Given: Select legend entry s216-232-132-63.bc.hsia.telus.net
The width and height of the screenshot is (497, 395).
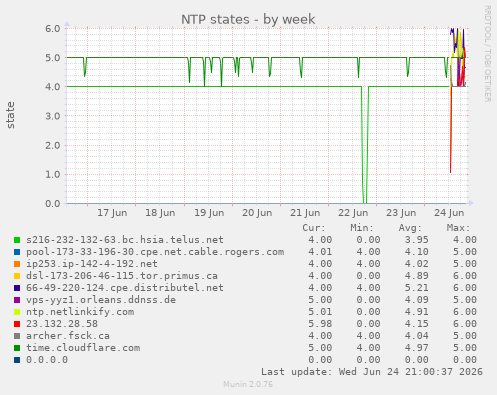Looking at the screenshot, I should coord(125,240).
